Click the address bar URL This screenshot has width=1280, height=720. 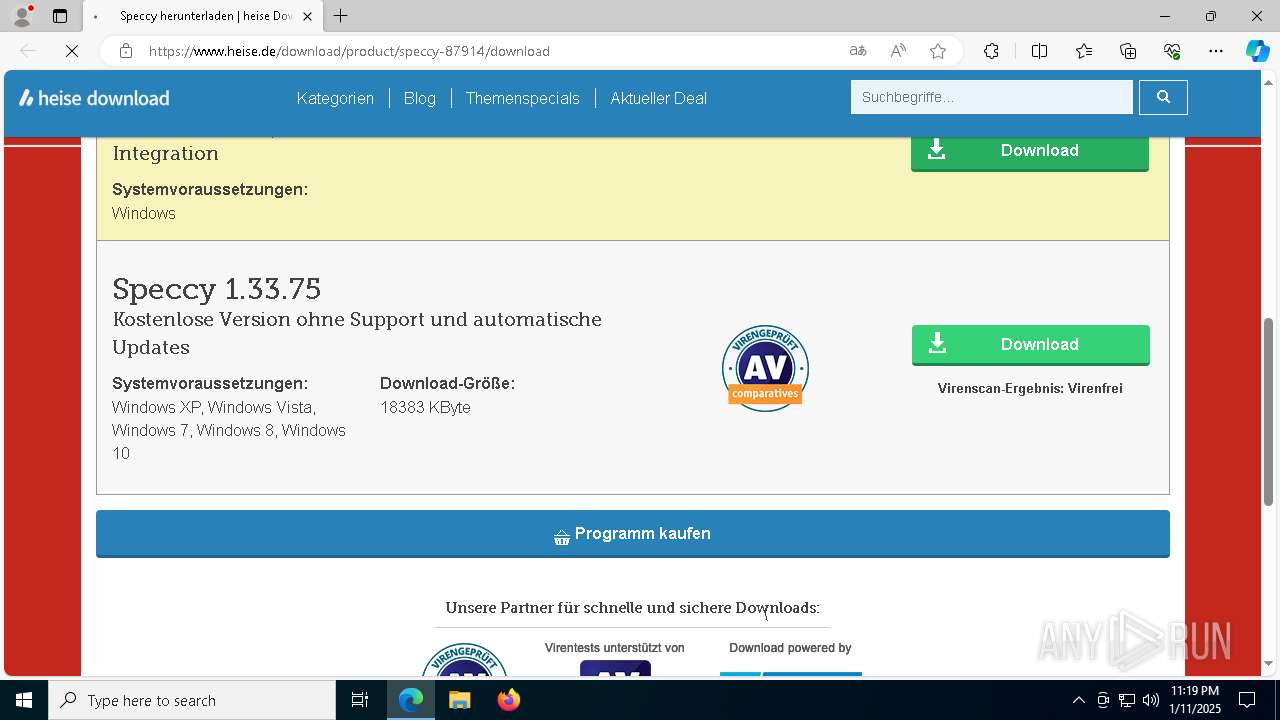(x=349, y=51)
